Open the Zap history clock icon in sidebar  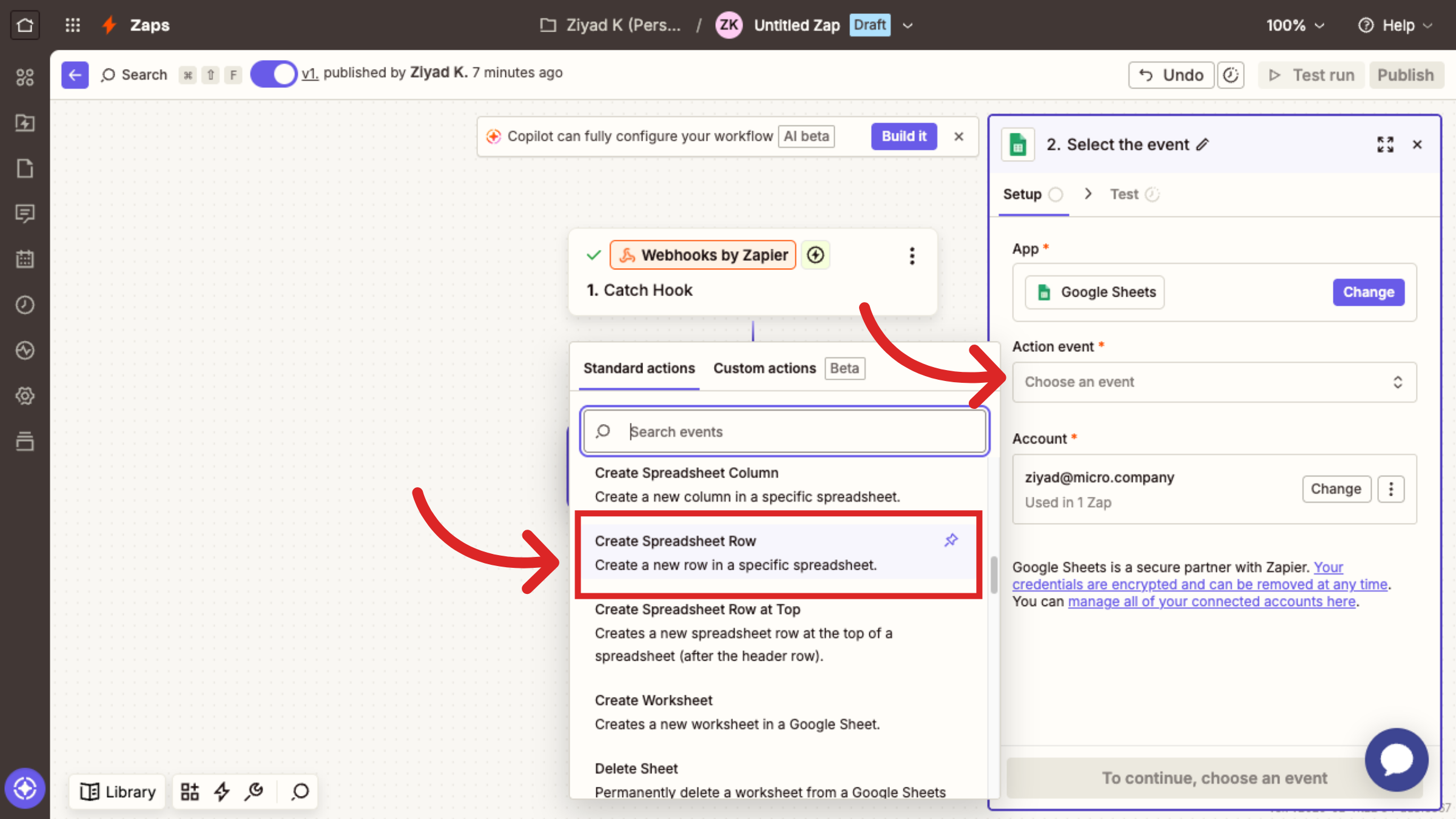(25, 305)
